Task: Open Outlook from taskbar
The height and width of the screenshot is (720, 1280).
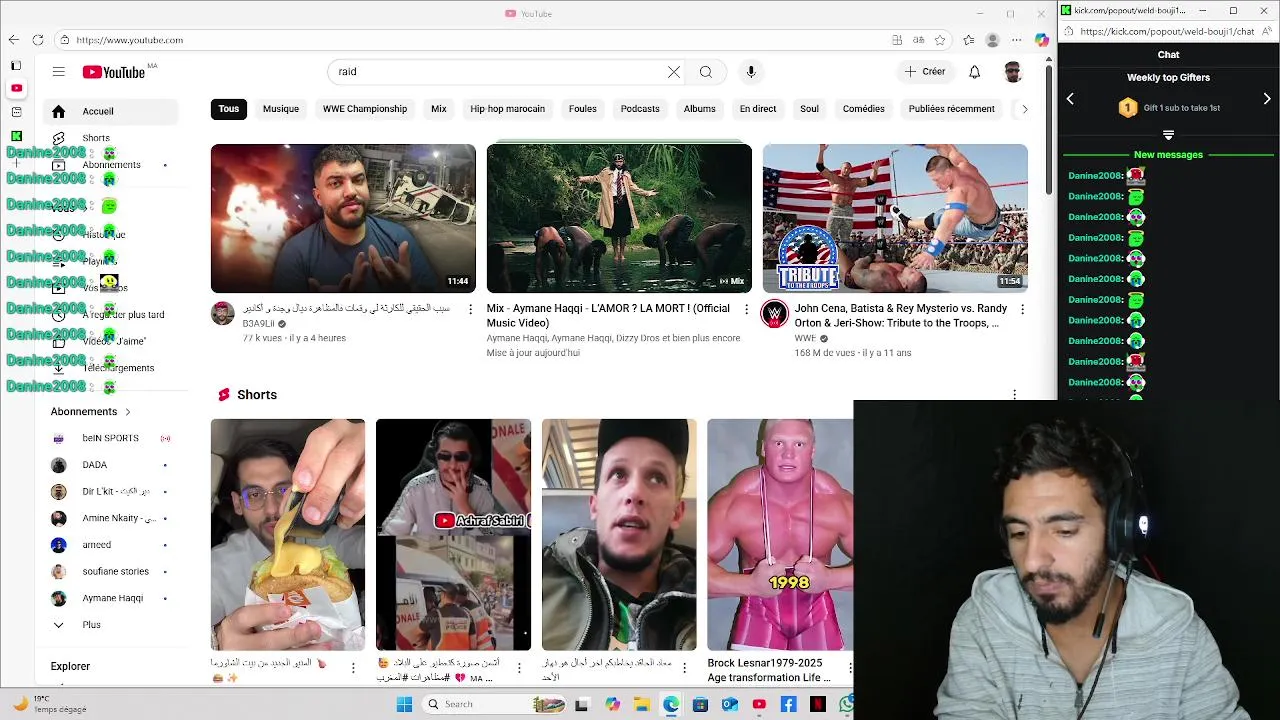Action: tap(729, 704)
